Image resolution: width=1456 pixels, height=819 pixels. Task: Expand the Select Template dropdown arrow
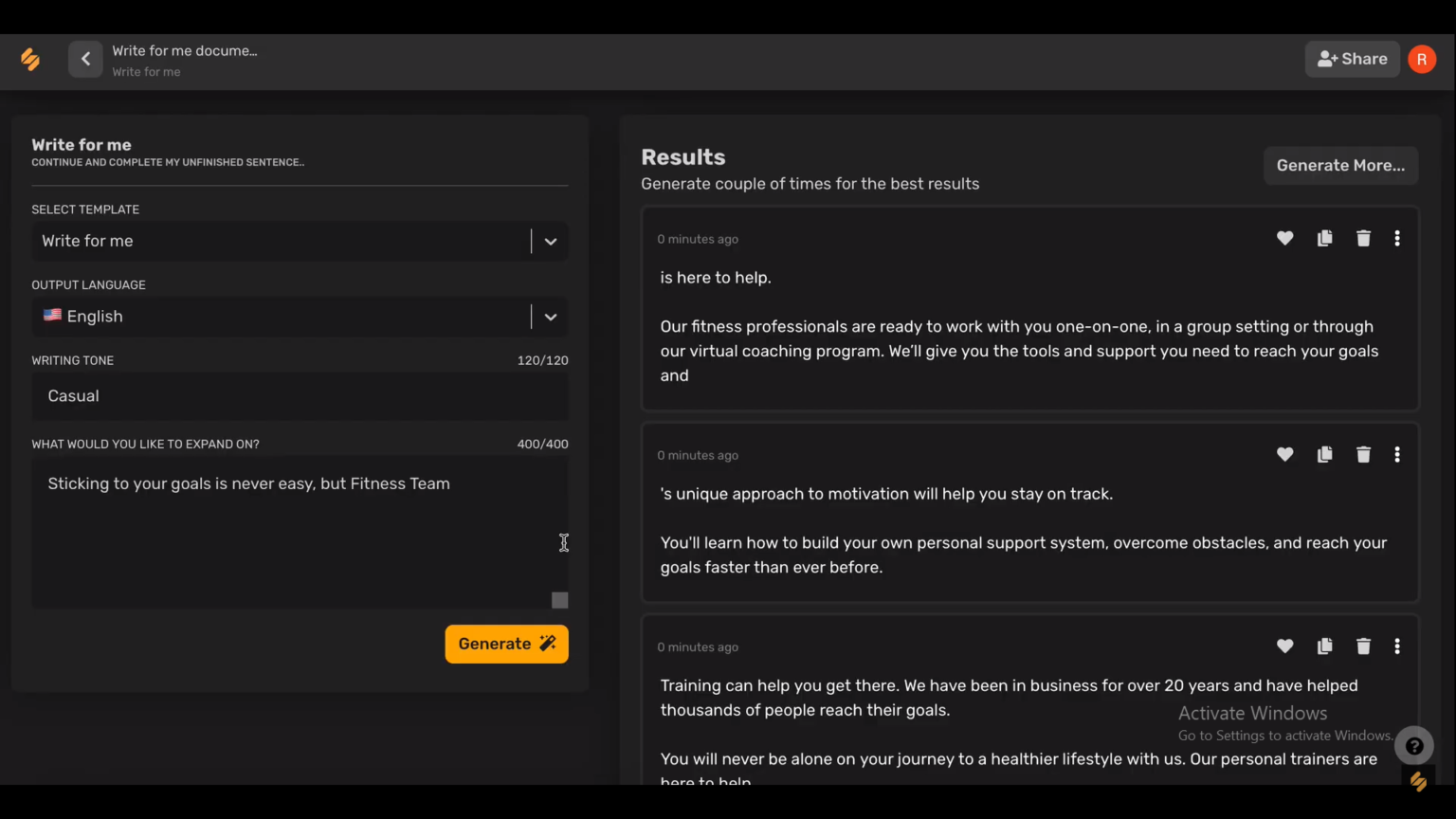[x=551, y=242]
